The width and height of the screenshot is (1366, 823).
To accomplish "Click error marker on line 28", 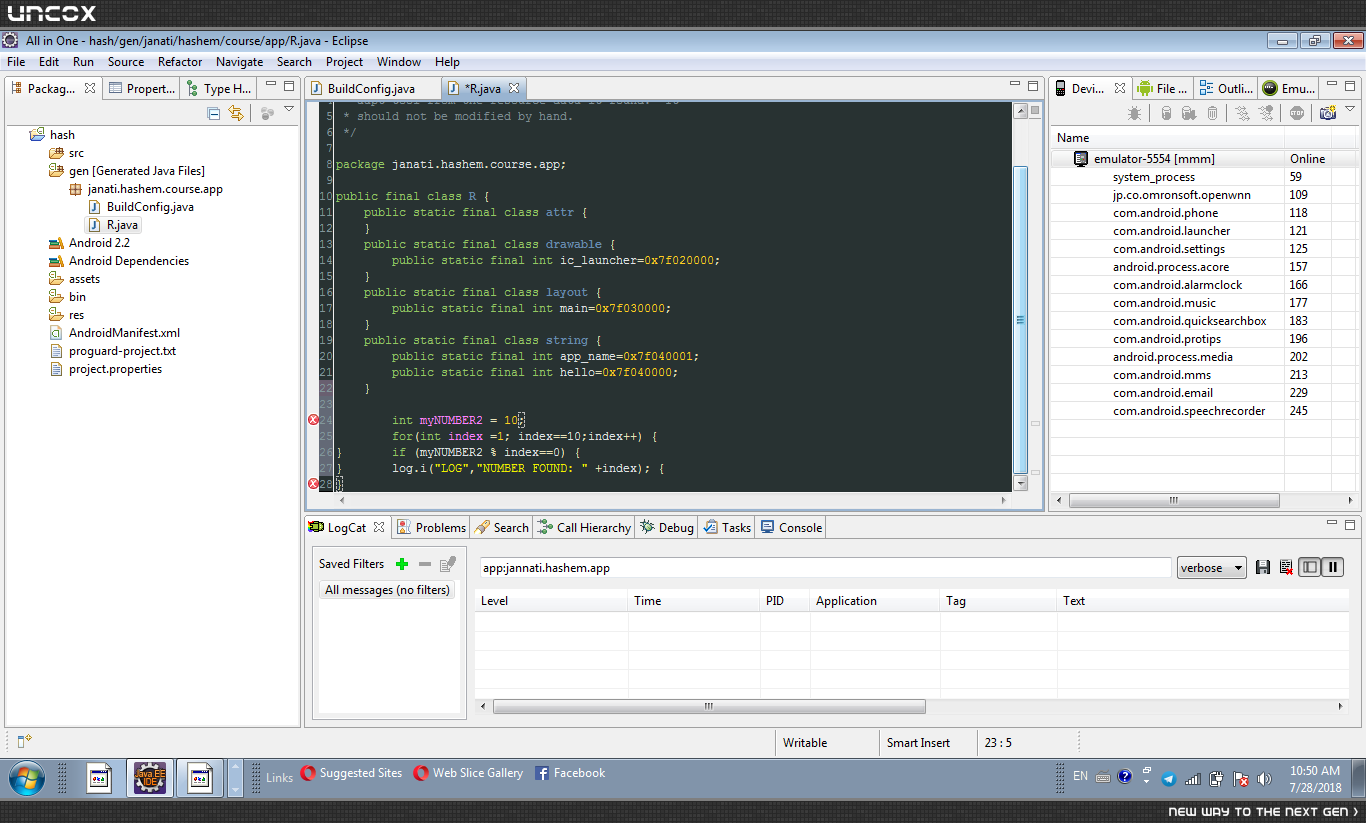I will pos(313,484).
